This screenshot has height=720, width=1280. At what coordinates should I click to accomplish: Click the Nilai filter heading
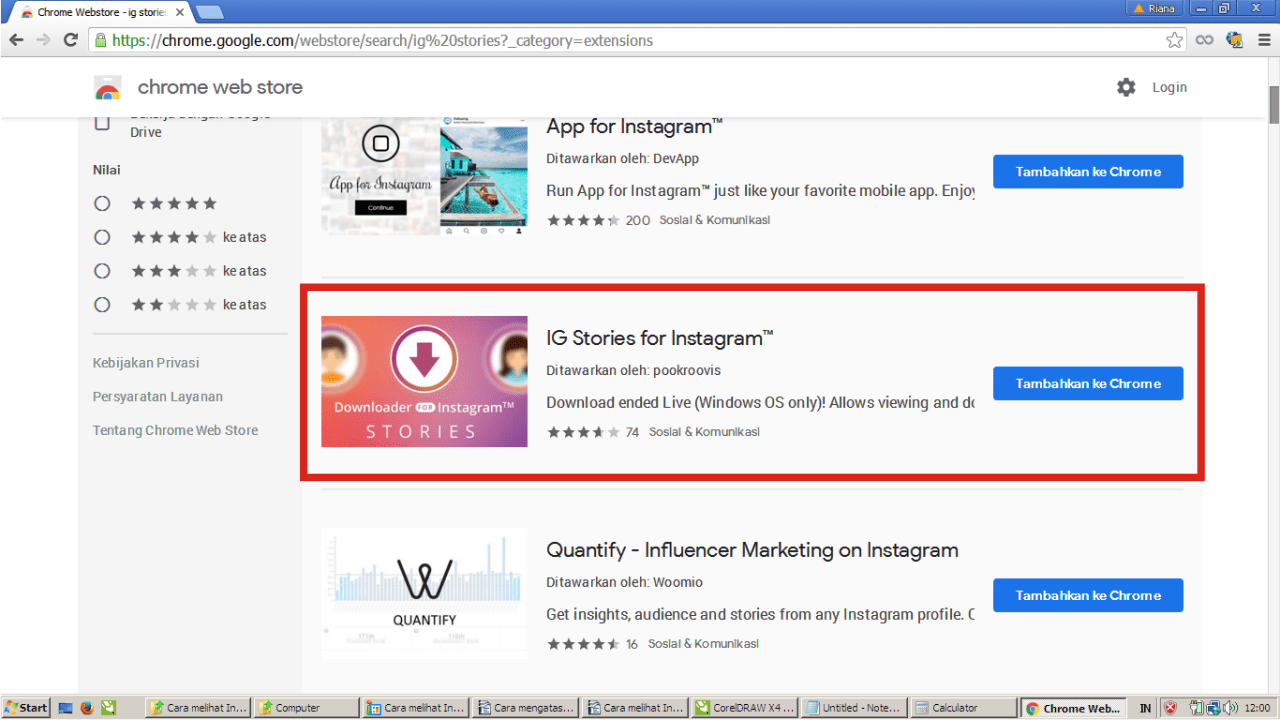click(107, 170)
